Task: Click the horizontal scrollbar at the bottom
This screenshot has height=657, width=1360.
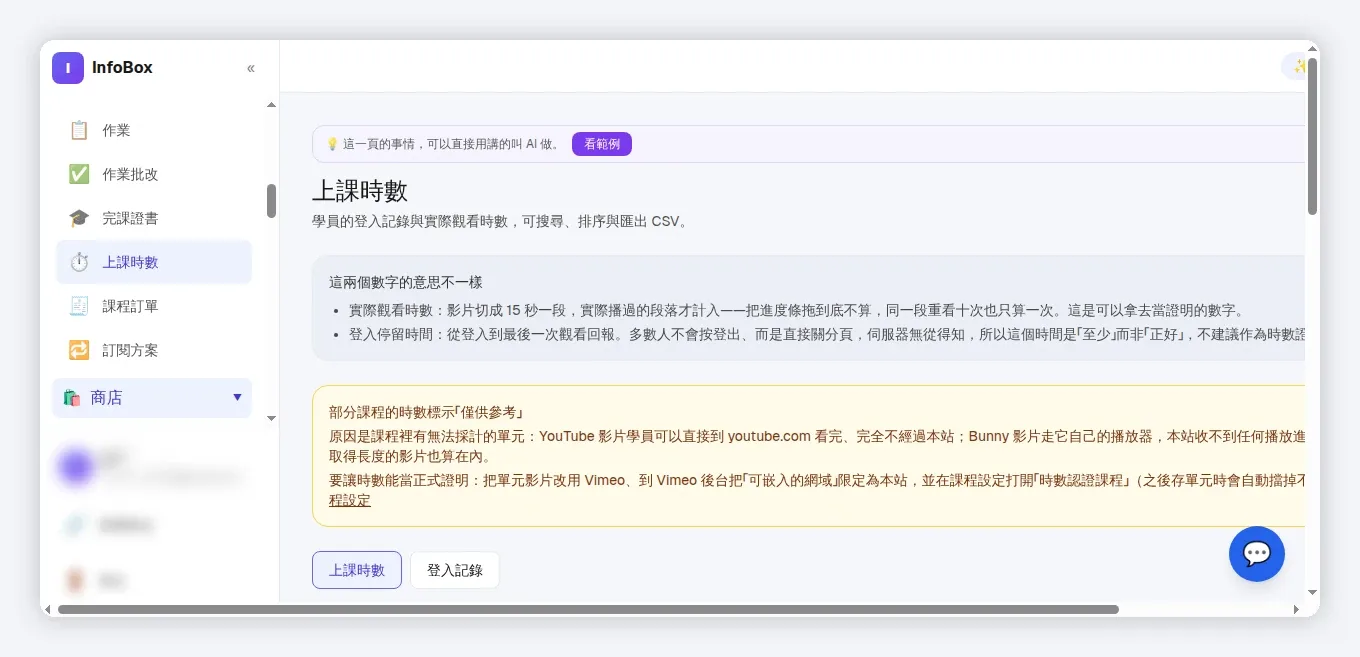Action: coord(588,609)
